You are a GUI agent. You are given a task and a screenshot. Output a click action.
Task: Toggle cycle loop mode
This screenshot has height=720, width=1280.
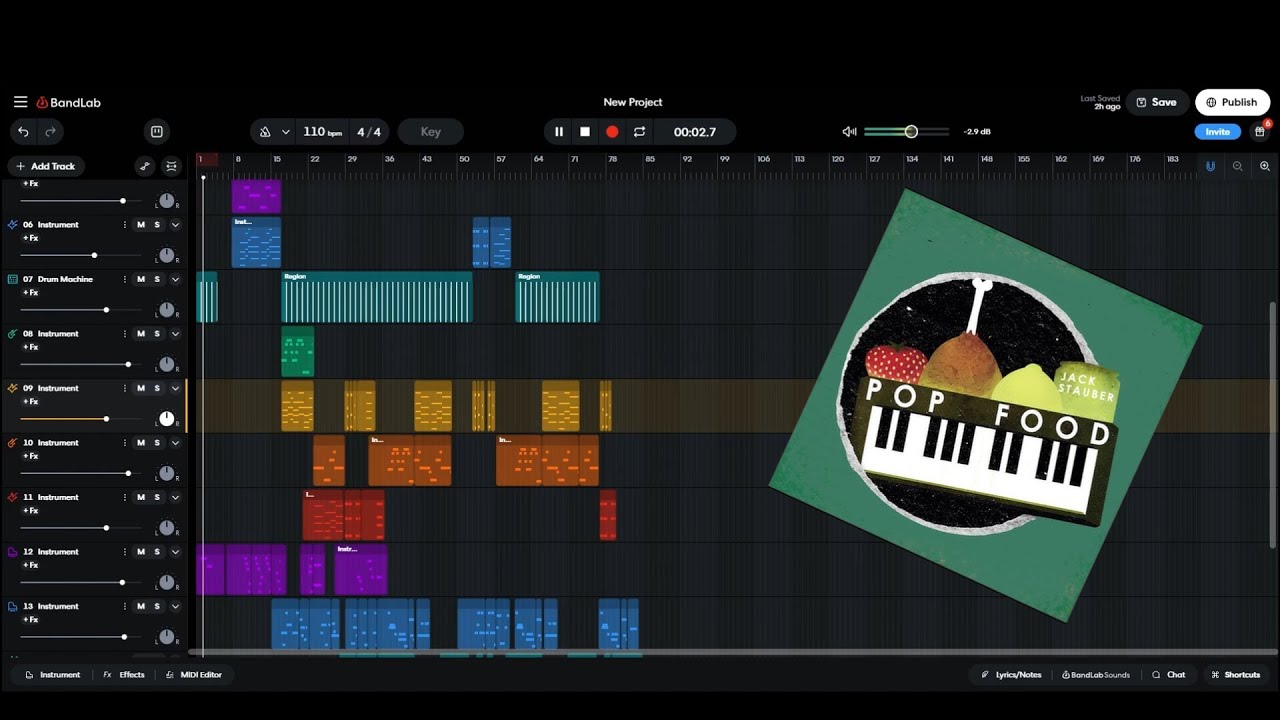(639, 132)
